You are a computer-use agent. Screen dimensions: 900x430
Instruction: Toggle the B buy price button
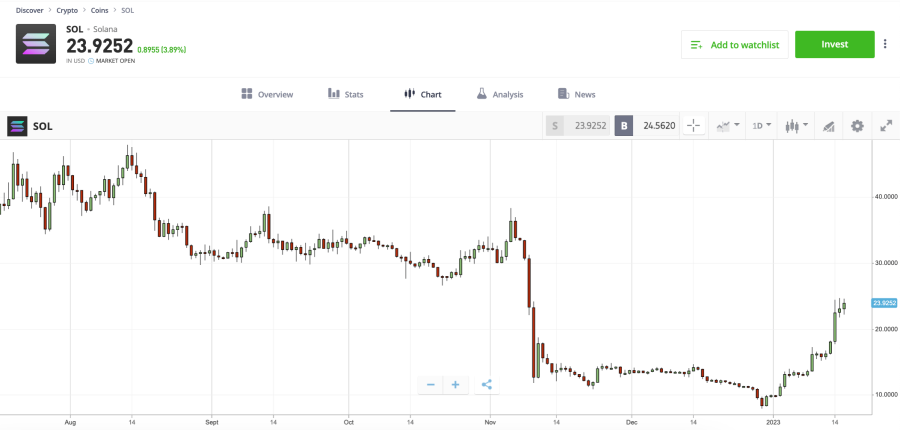(x=624, y=126)
